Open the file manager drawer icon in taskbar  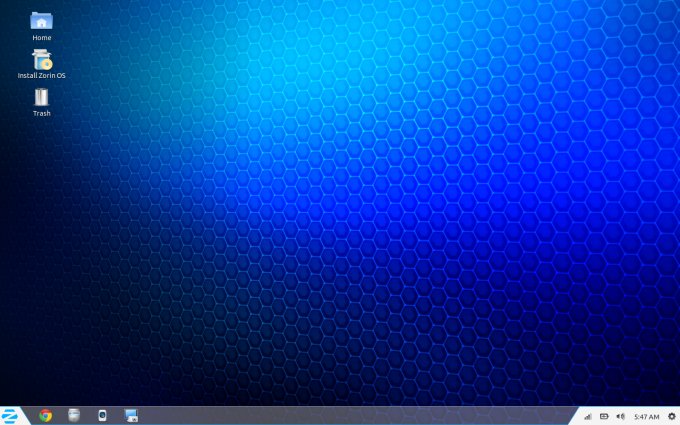(x=74, y=415)
